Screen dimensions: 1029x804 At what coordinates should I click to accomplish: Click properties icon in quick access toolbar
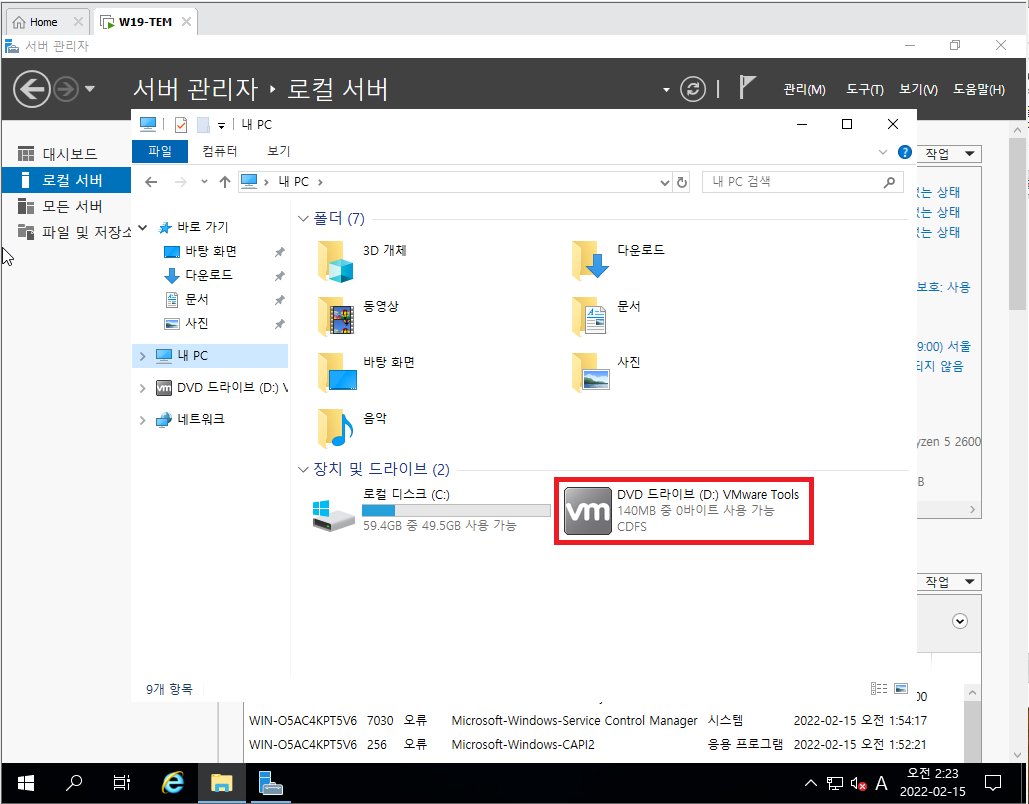180,125
